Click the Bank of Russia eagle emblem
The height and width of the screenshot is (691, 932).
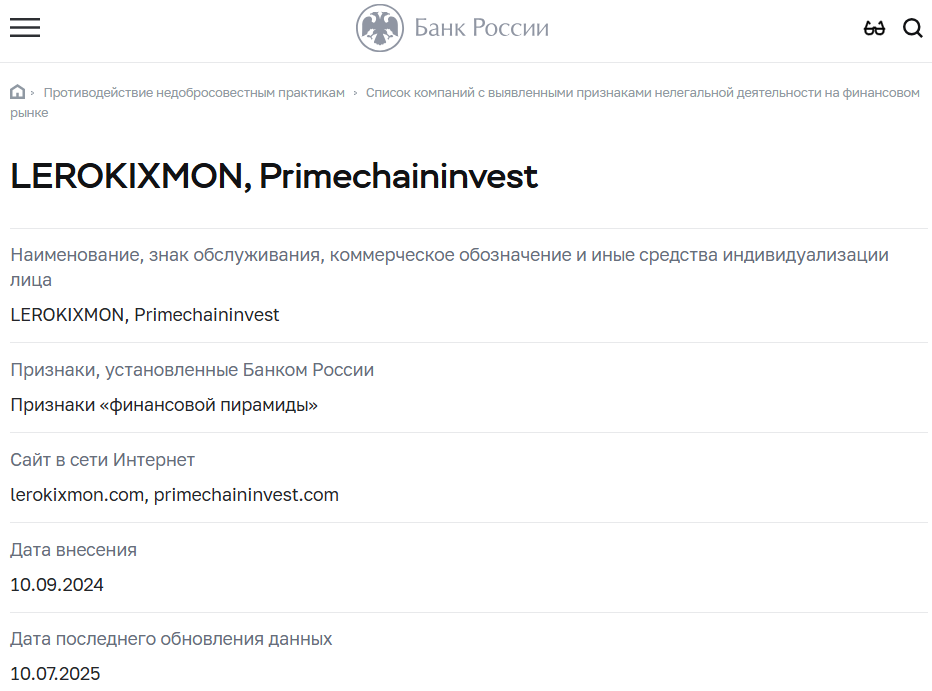pyautogui.click(x=380, y=28)
